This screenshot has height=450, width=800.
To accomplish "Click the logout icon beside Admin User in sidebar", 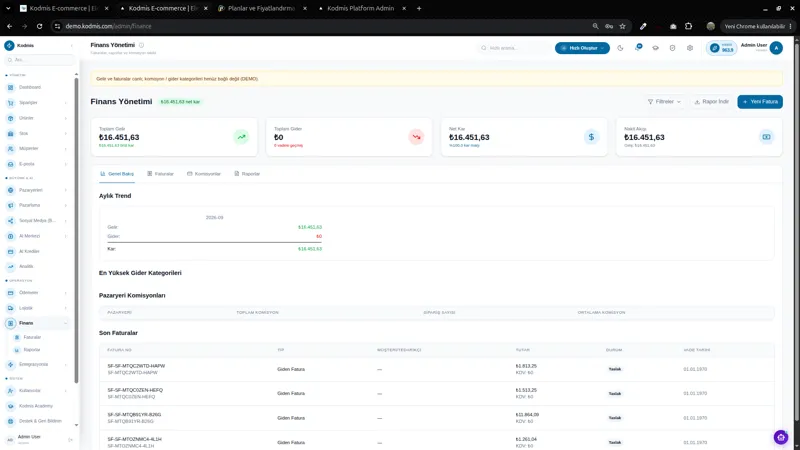I will [70, 439].
